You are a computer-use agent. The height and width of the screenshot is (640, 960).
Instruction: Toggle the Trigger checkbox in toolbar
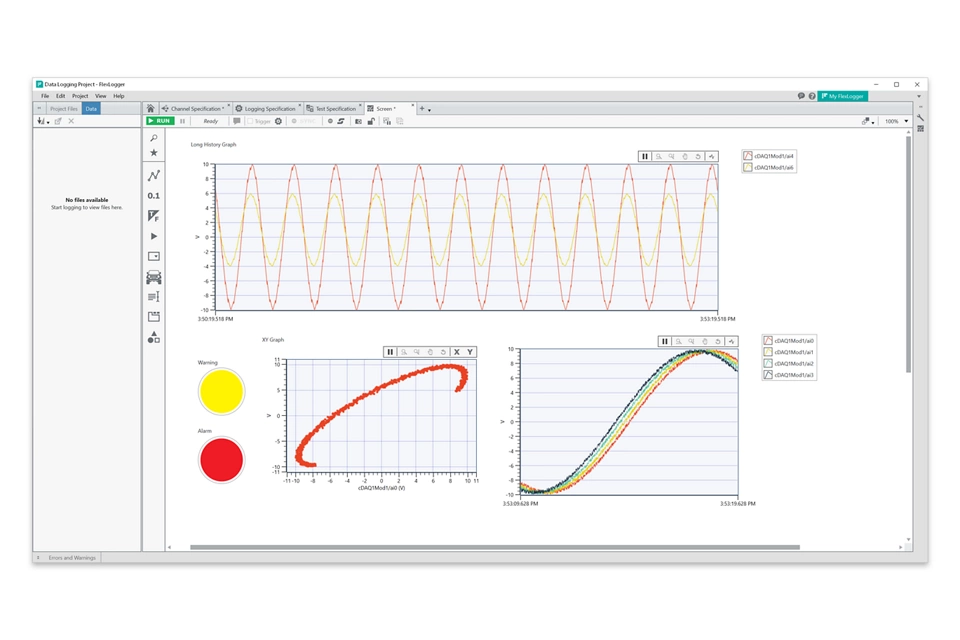[x=250, y=121]
